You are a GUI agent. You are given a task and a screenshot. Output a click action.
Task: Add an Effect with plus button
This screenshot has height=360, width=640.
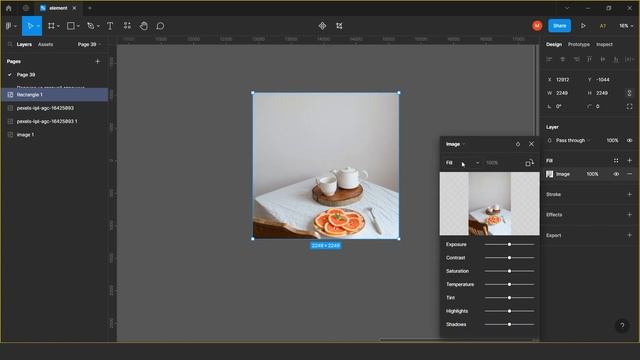[629, 215]
